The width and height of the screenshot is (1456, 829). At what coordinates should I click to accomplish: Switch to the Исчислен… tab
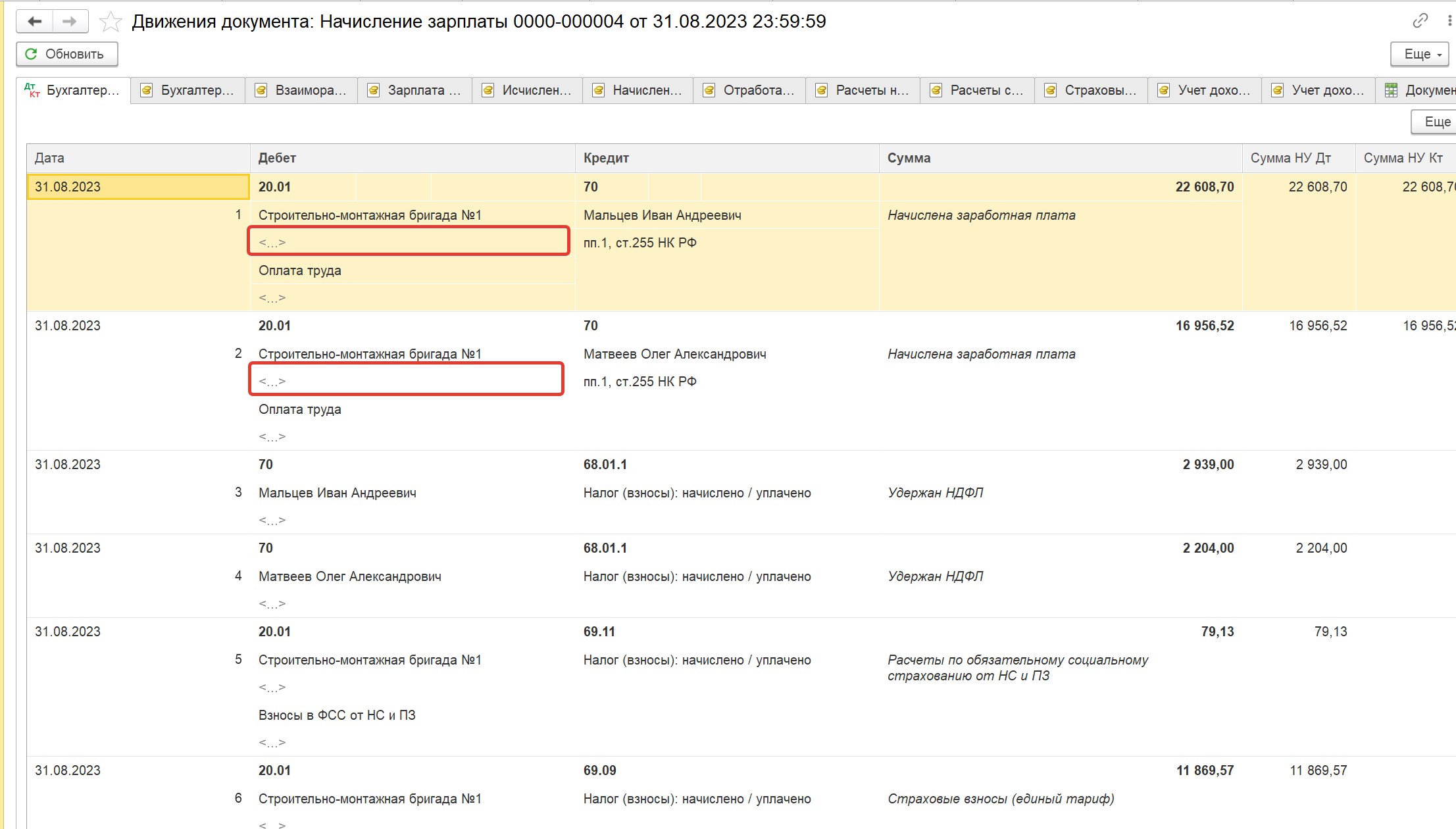tap(536, 90)
